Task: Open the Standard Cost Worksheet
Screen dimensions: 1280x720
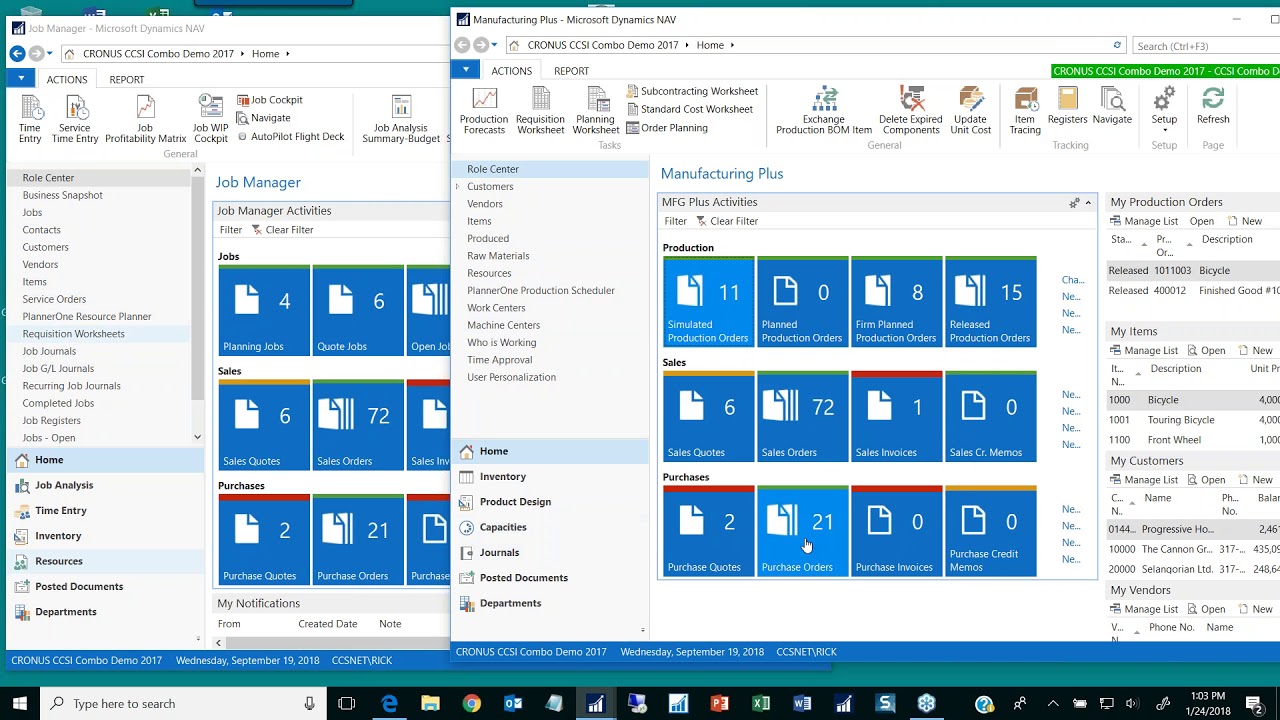Action: (689, 109)
